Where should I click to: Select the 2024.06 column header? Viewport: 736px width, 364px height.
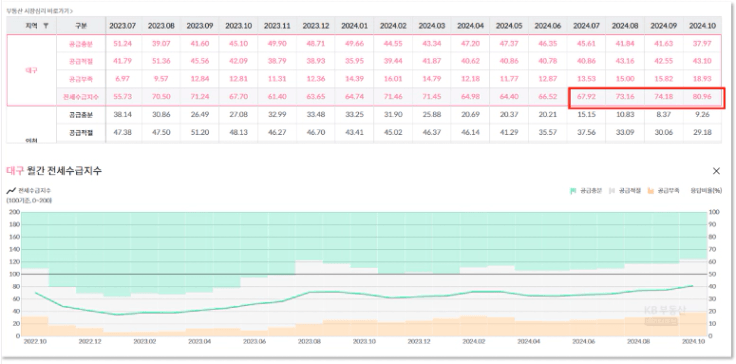click(x=548, y=26)
